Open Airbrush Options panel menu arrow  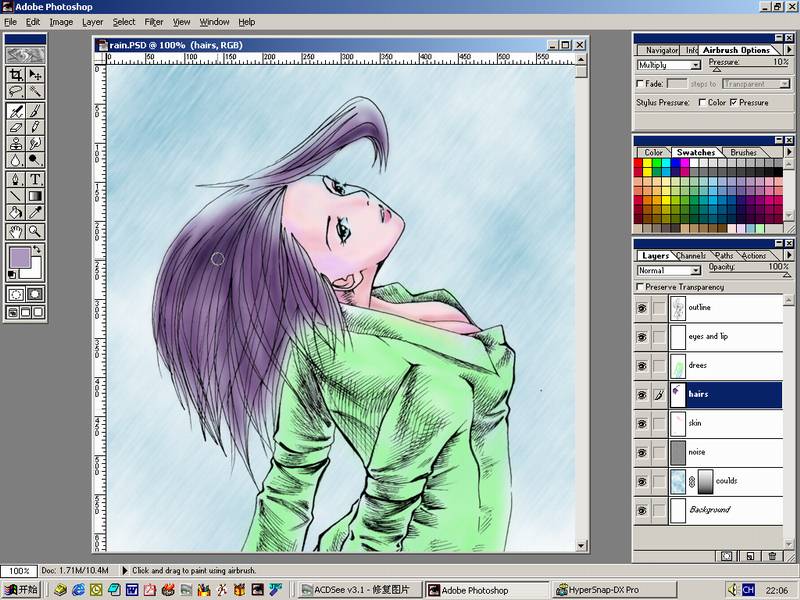click(789, 50)
